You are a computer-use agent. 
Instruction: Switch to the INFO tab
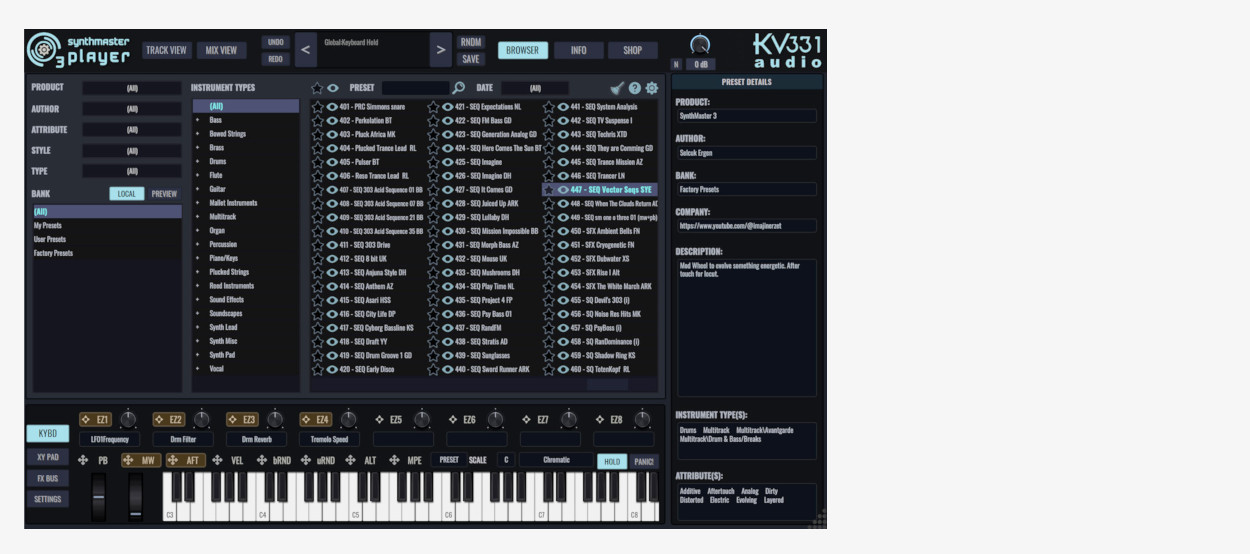[x=579, y=50]
